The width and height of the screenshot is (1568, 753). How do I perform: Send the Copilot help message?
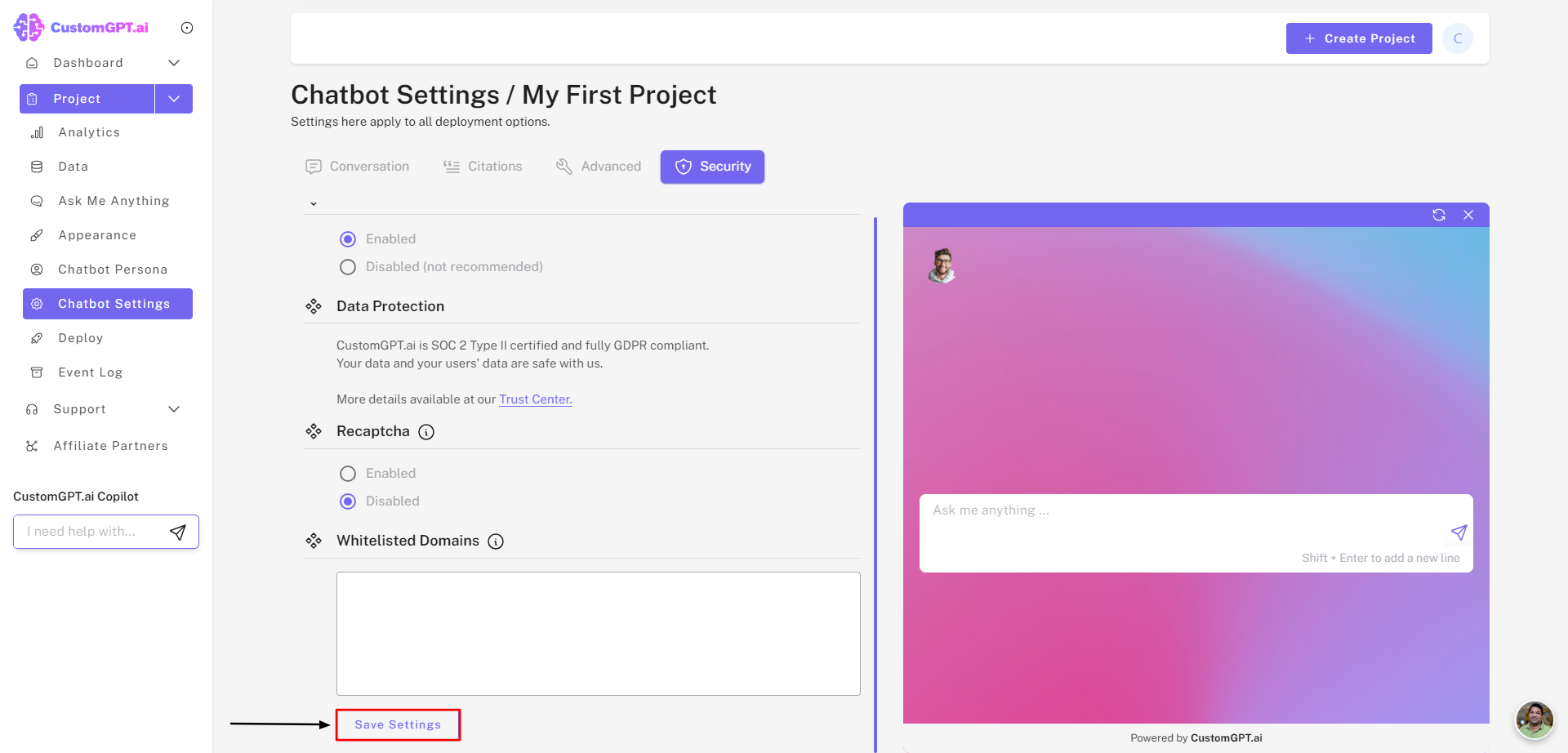pos(178,532)
